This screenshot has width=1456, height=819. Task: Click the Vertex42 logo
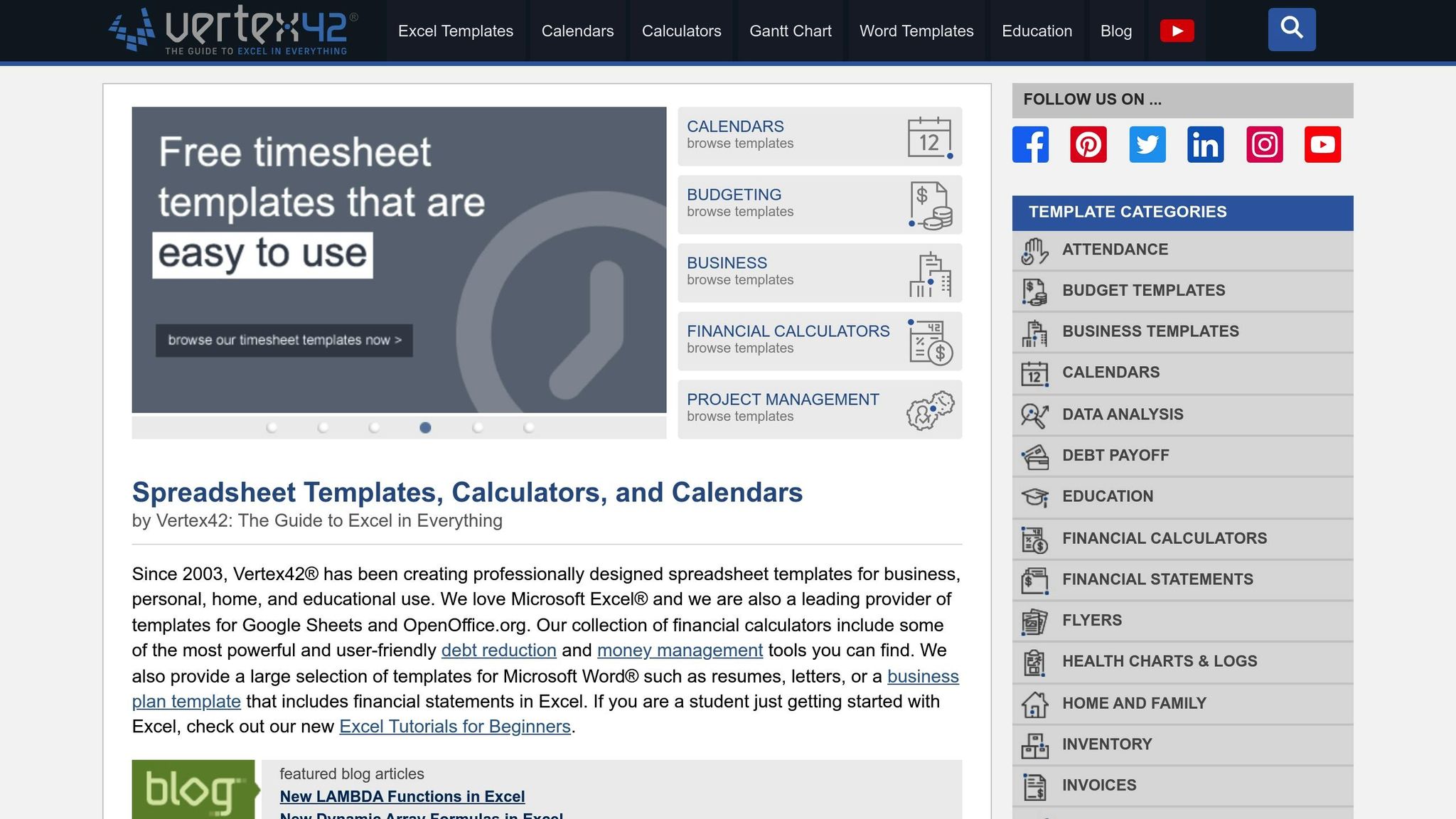[x=233, y=30]
